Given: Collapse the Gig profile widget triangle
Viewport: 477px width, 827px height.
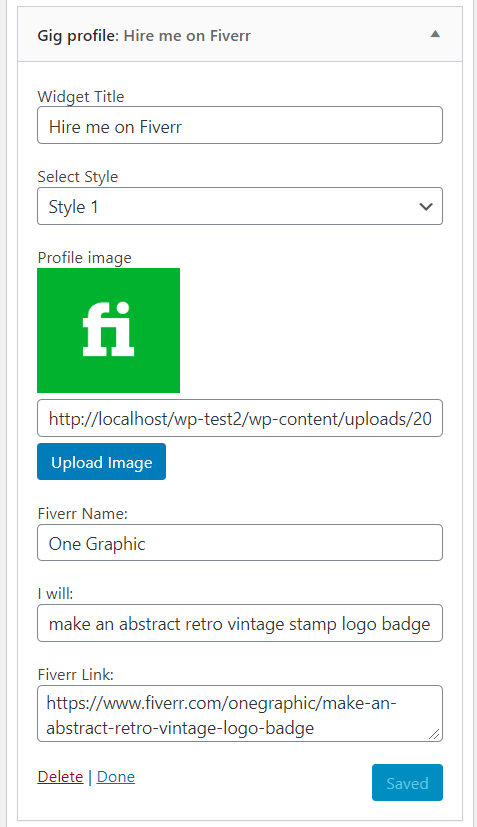Looking at the screenshot, I should click(x=435, y=34).
